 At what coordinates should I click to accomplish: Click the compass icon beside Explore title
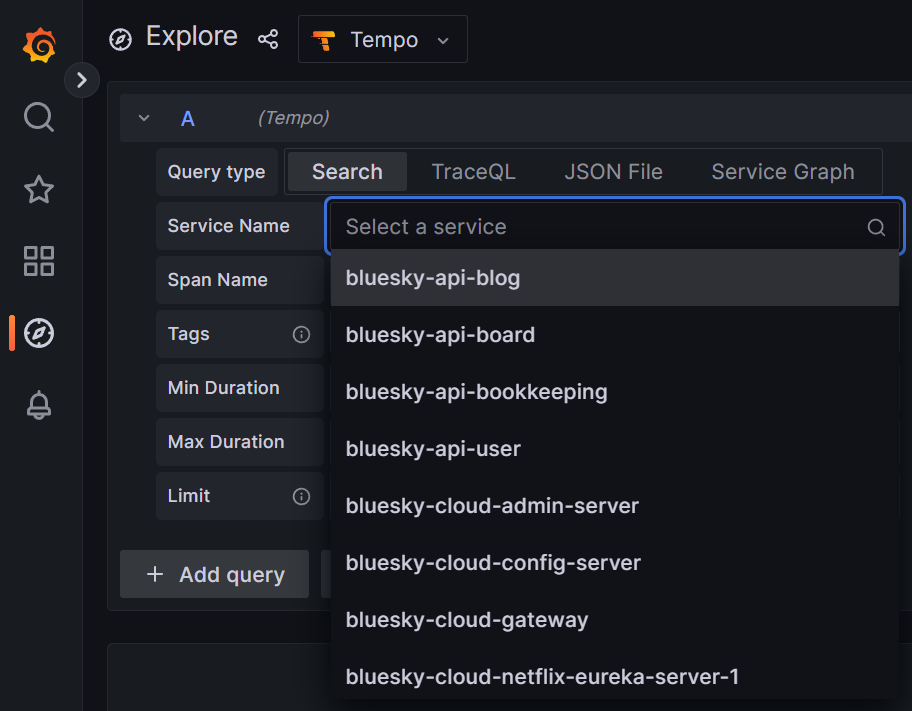click(120, 40)
